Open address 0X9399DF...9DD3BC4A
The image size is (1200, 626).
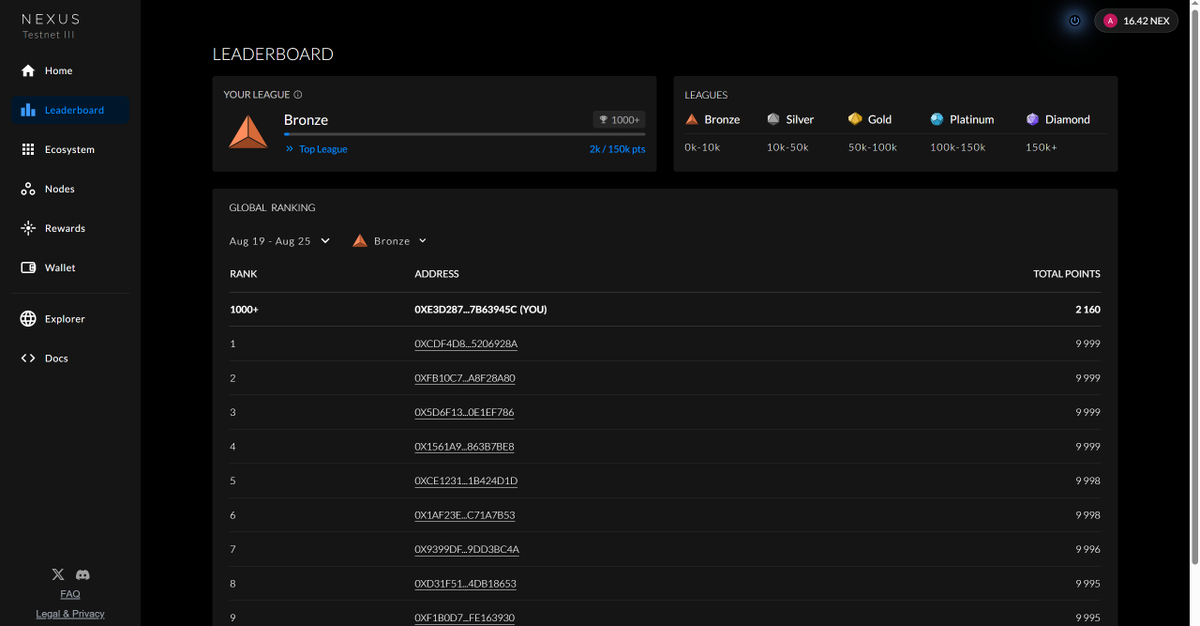coord(467,549)
